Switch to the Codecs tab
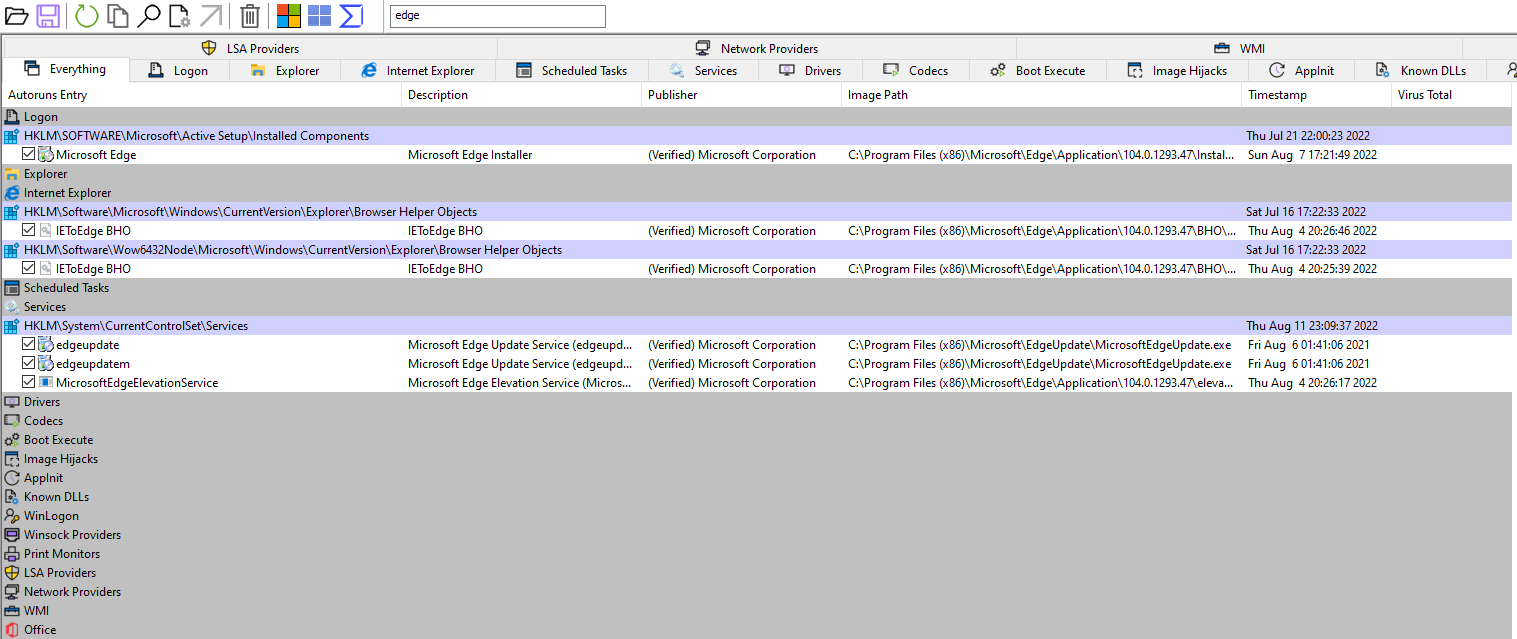Image resolution: width=1517 pixels, height=639 pixels. point(916,70)
